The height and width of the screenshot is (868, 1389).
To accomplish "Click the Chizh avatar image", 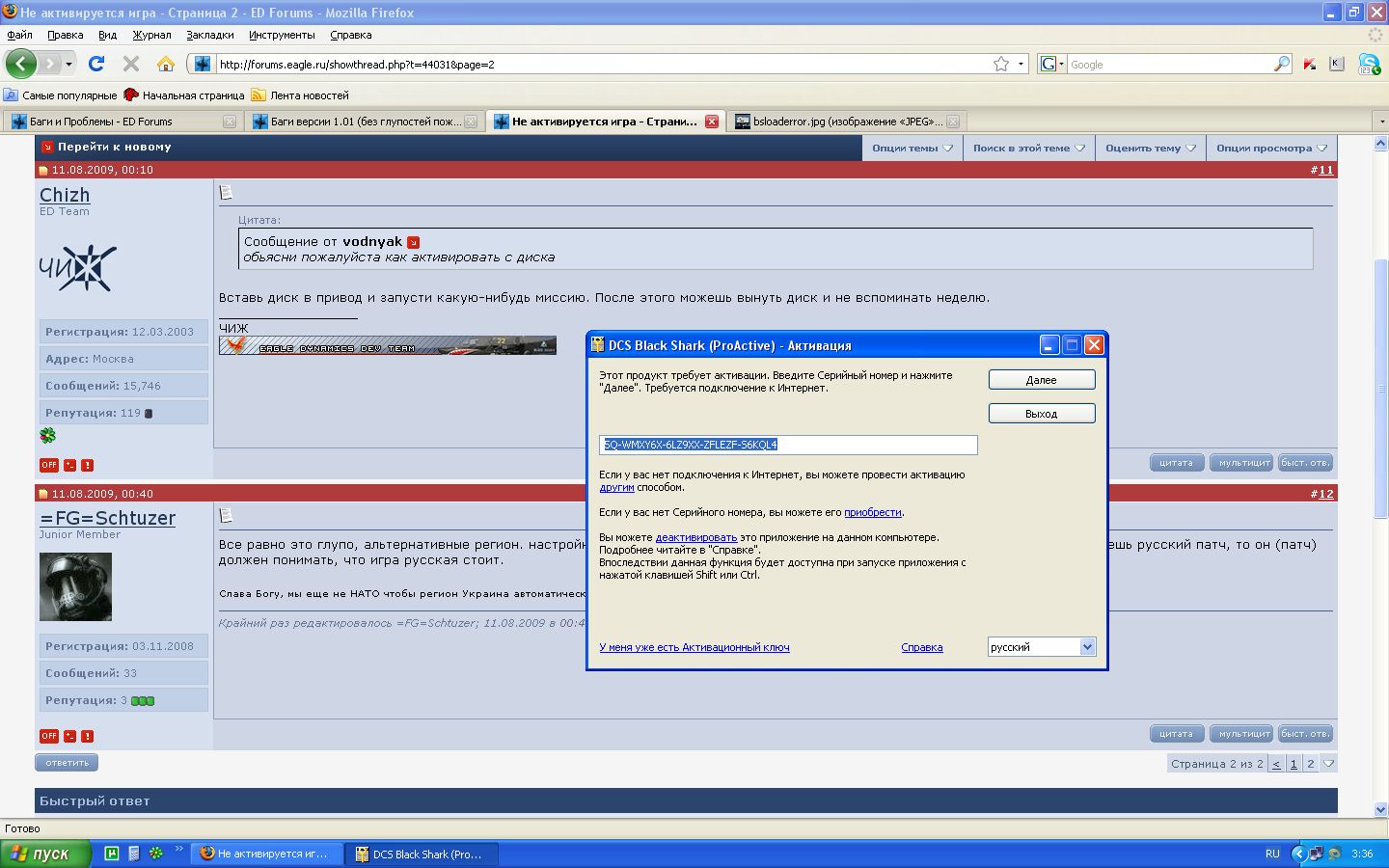I will (77, 267).
